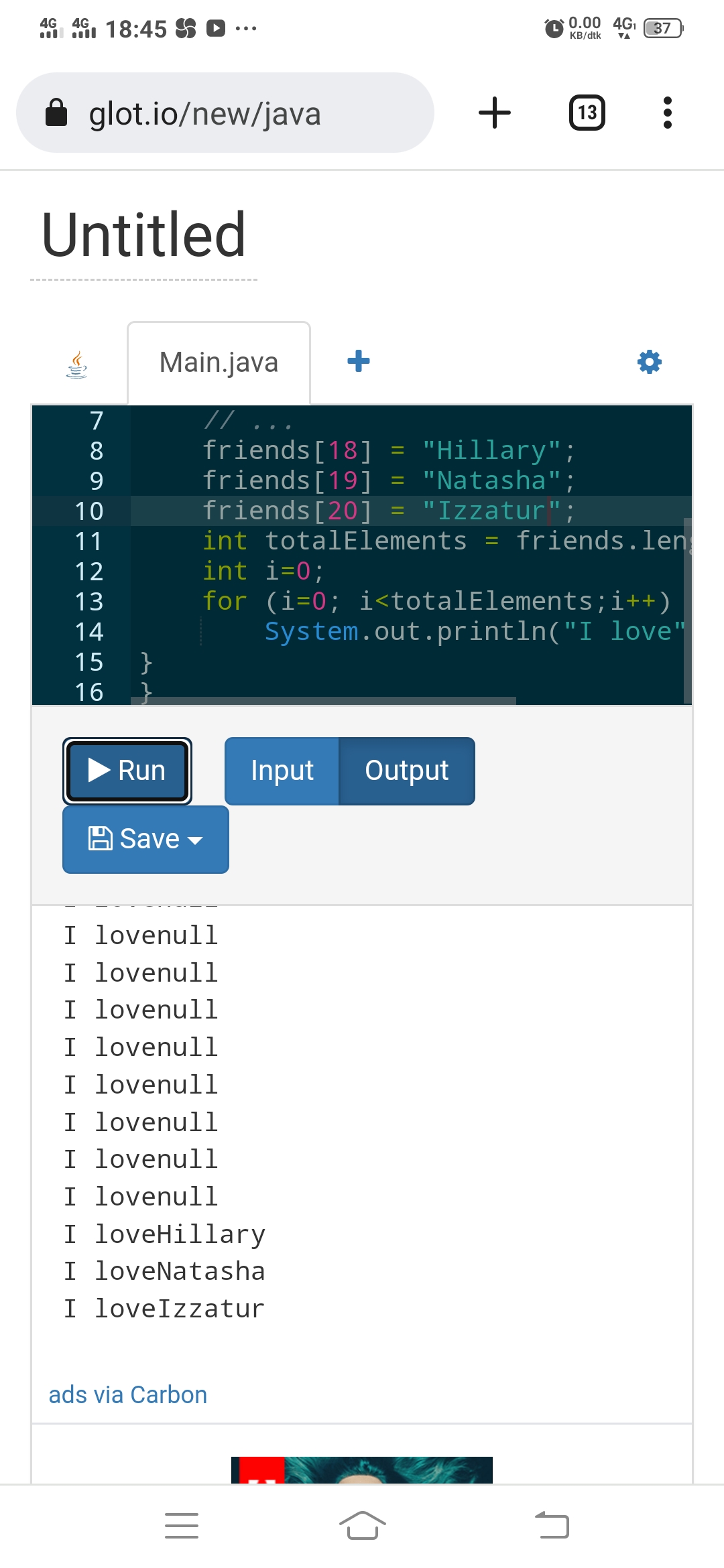
Task: Select output line "I loveNatasha"
Action: [164, 1271]
